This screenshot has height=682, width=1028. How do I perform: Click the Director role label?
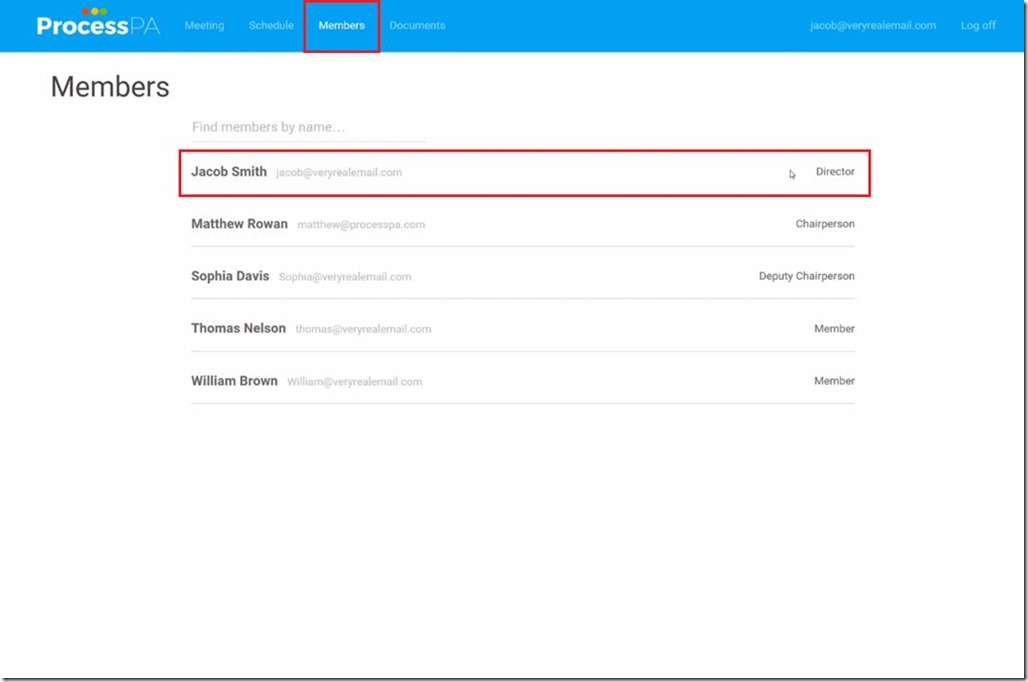[x=835, y=172]
